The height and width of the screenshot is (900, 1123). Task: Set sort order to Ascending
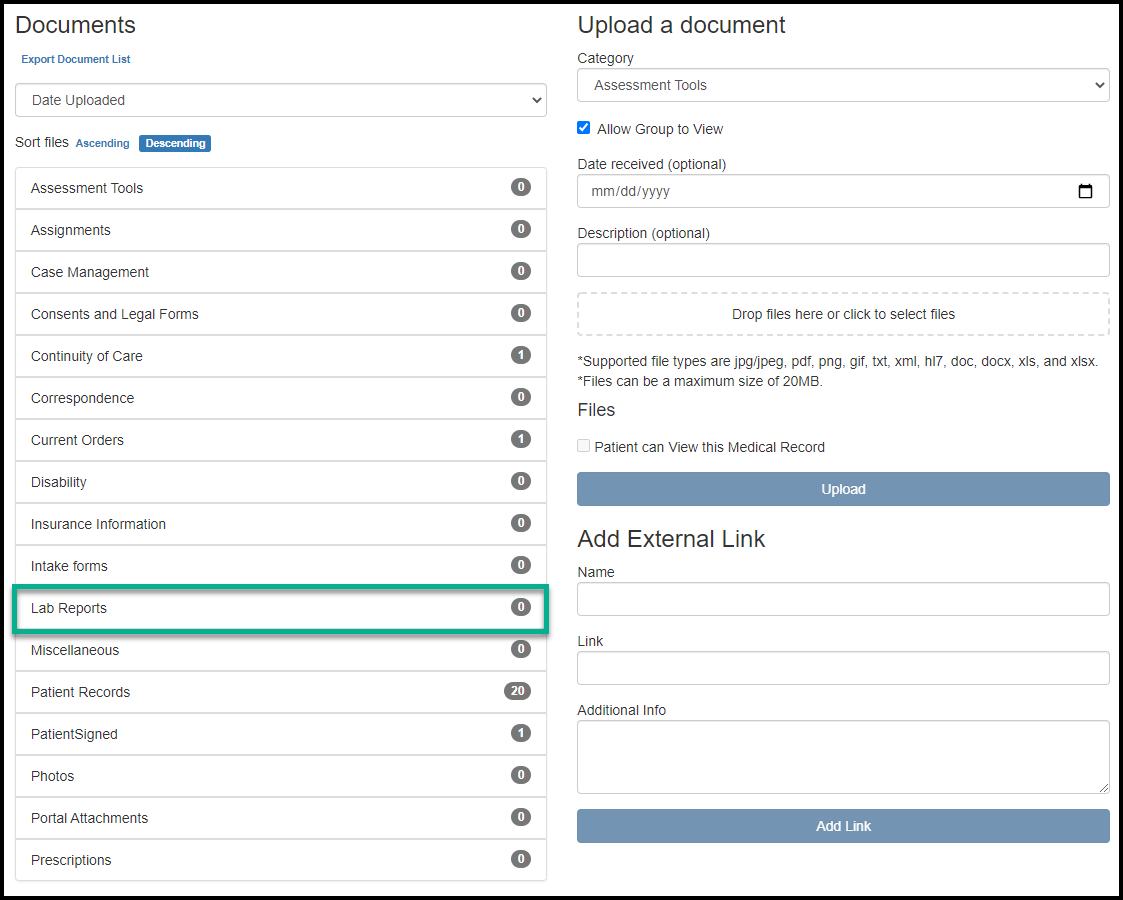tap(103, 143)
